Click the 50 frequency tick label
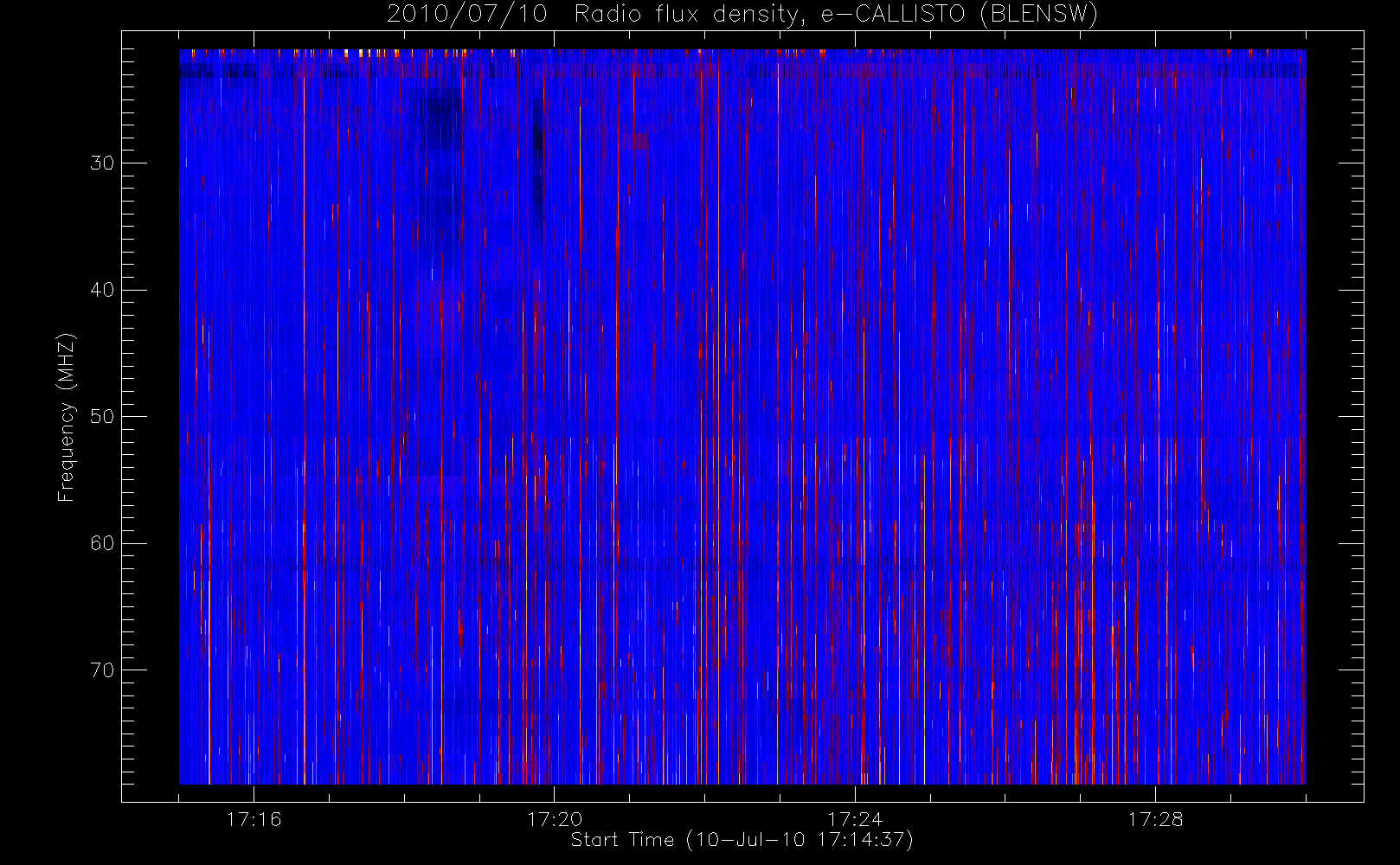This screenshot has height=865, width=1400. (102, 417)
